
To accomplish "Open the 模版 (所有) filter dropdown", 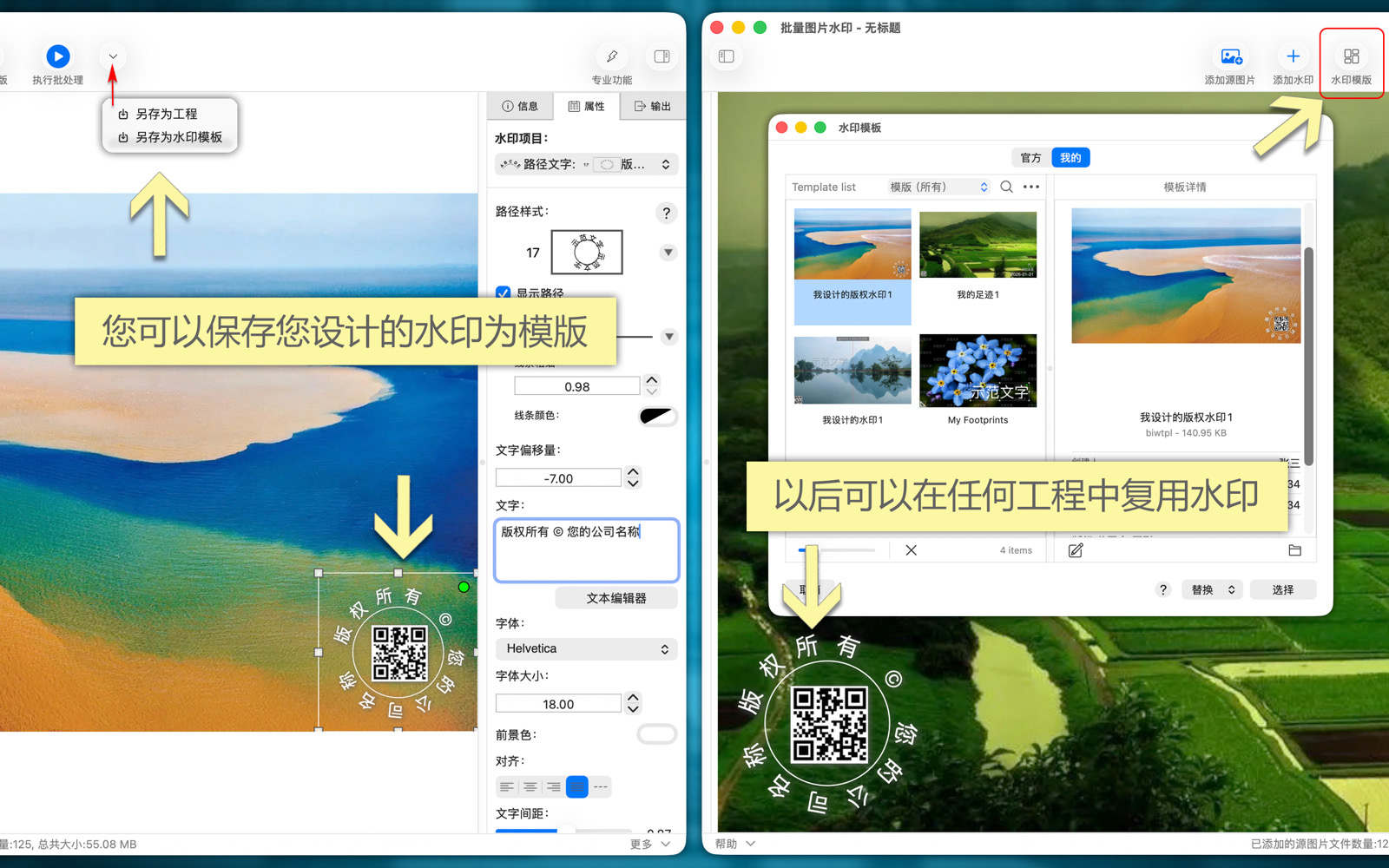I will click(x=938, y=187).
